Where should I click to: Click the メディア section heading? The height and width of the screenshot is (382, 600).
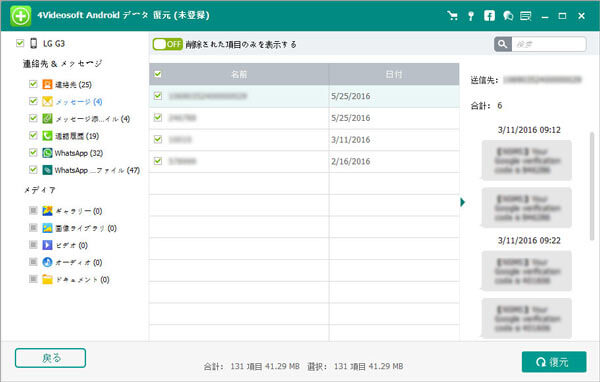(x=40, y=190)
